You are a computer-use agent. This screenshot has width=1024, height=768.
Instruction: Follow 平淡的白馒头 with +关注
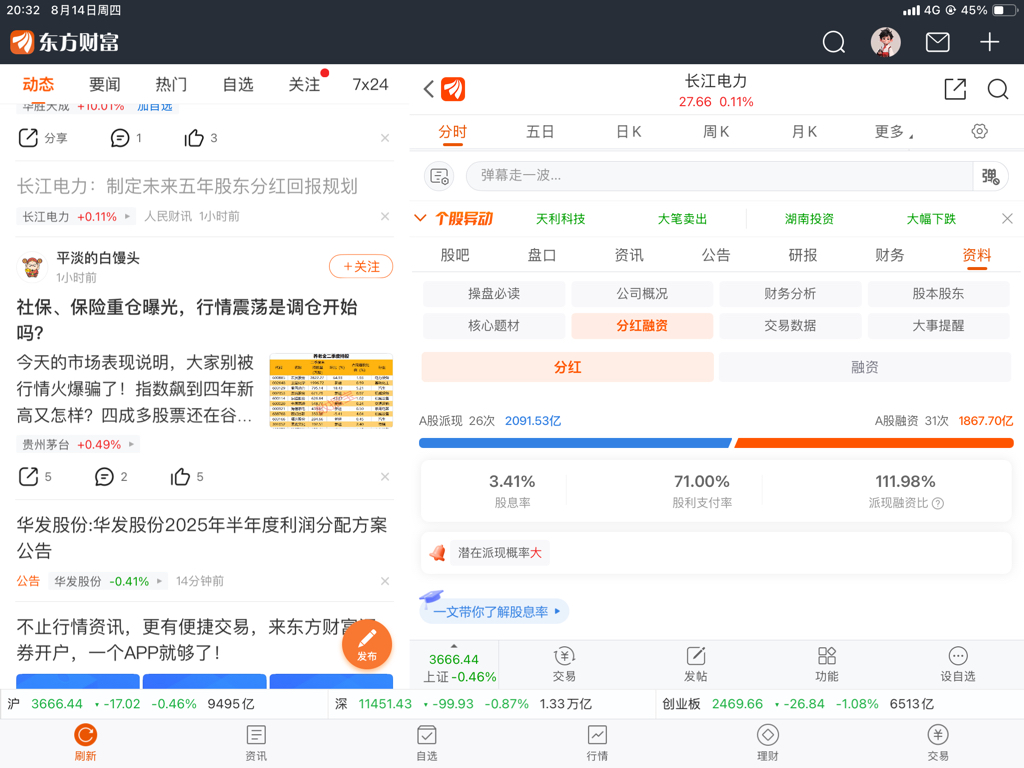[x=360, y=266]
